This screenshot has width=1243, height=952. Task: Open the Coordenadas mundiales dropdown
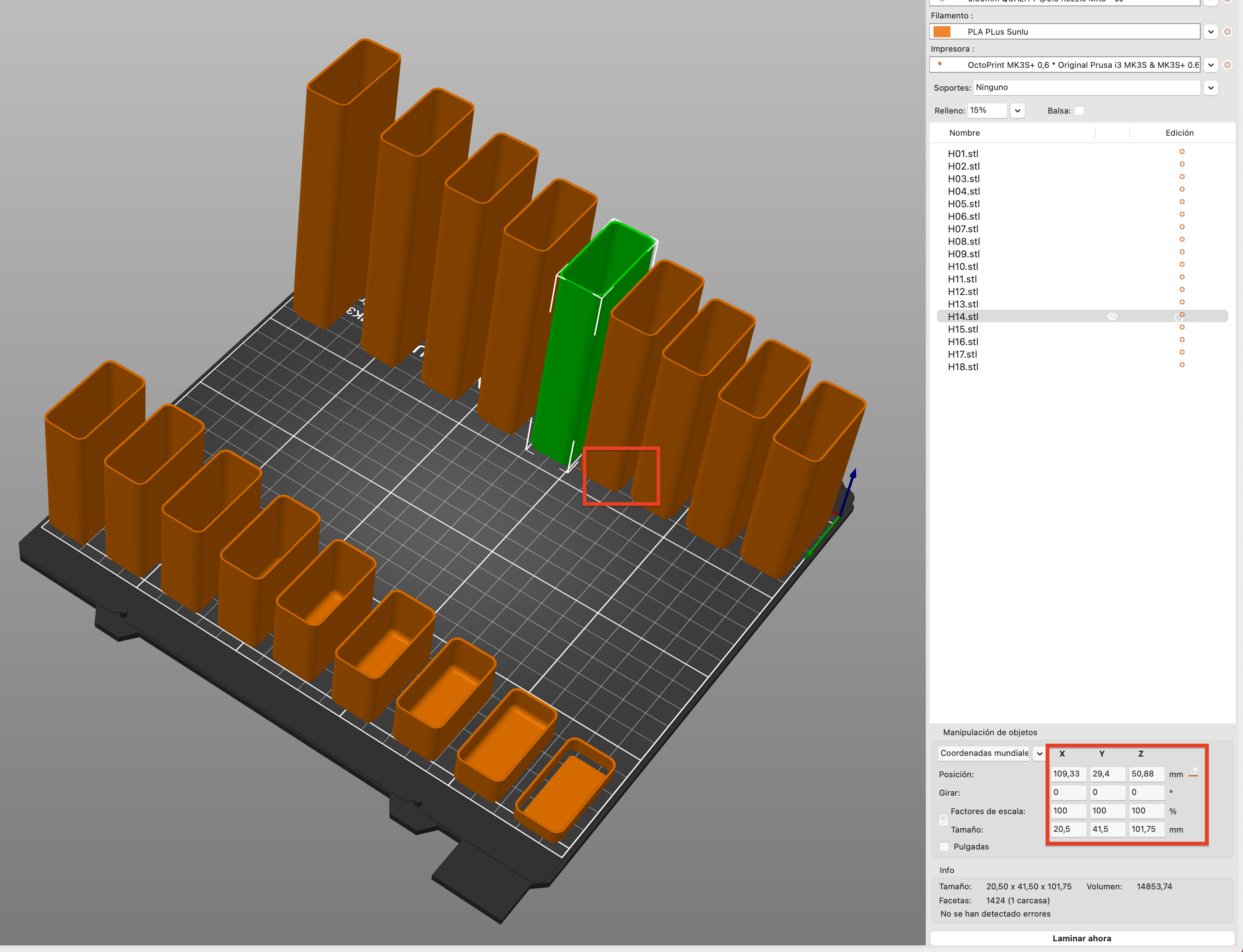point(1039,753)
